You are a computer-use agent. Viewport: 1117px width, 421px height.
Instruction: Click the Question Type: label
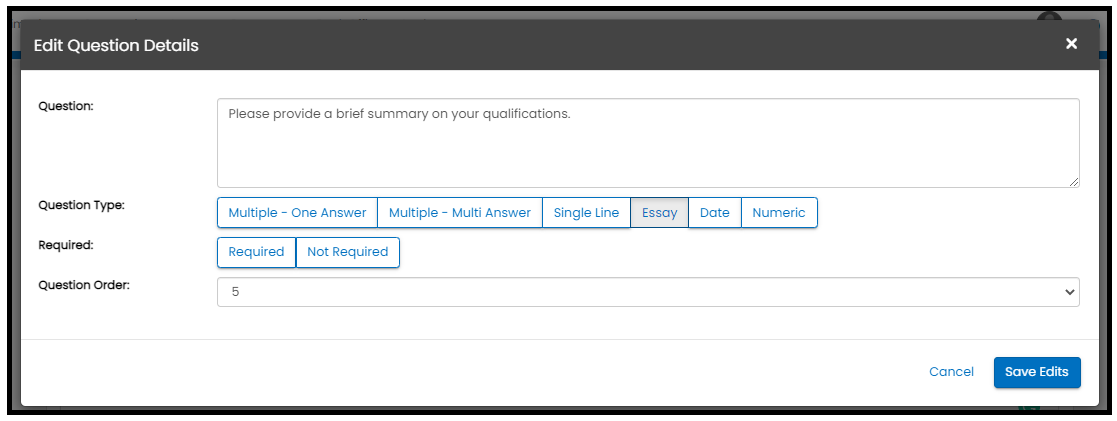tap(81, 205)
